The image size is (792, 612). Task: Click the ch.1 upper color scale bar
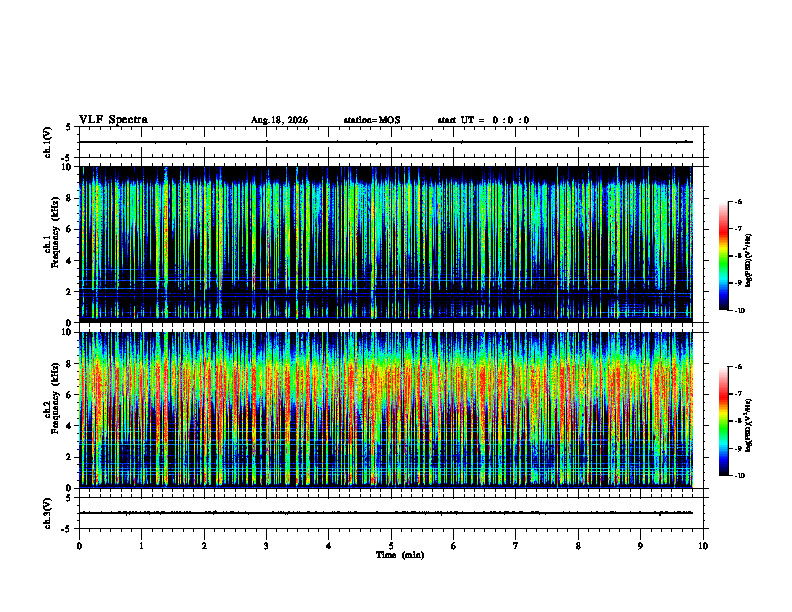click(723, 256)
